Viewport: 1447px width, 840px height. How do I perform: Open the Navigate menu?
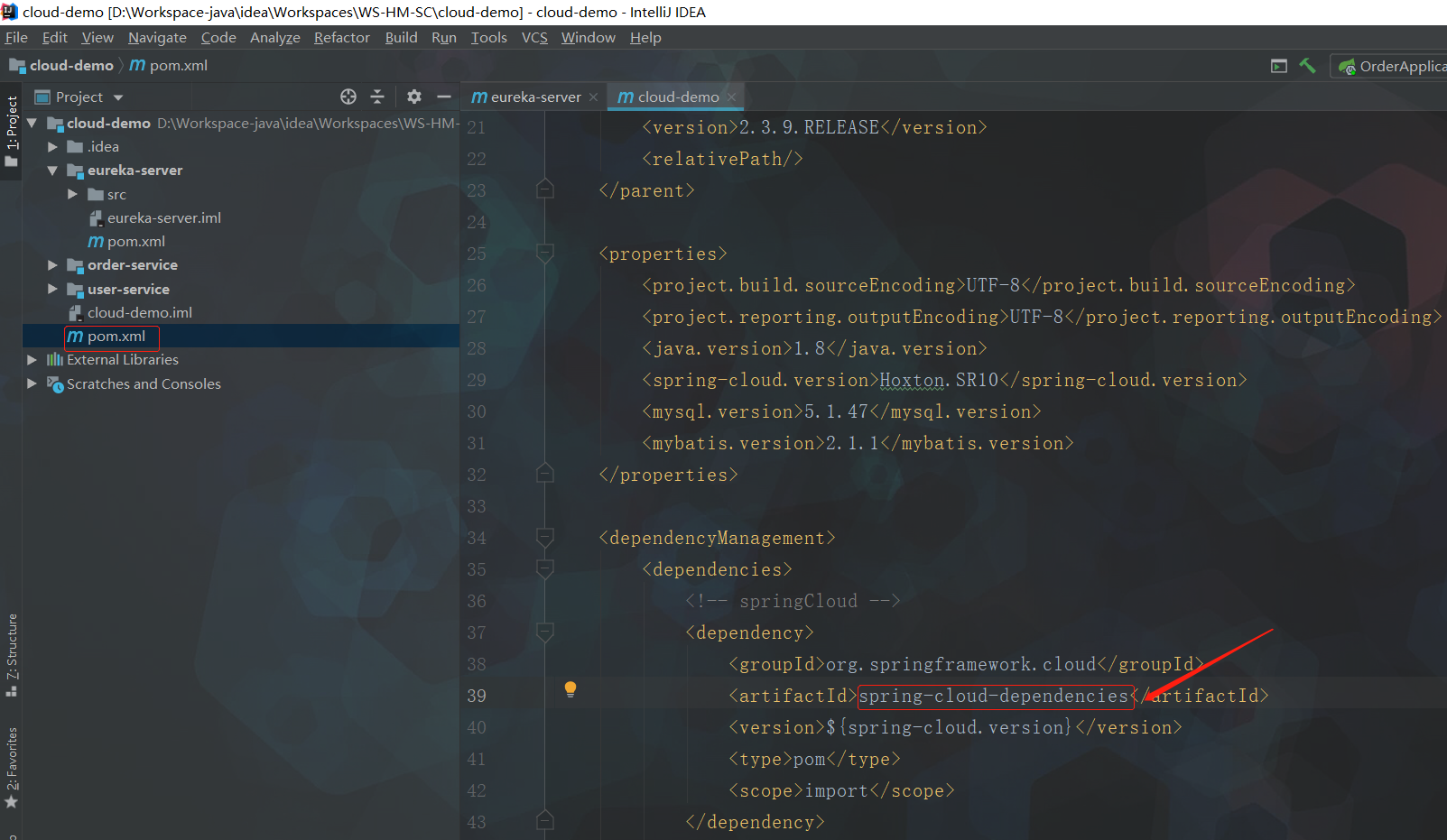point(157,37)
